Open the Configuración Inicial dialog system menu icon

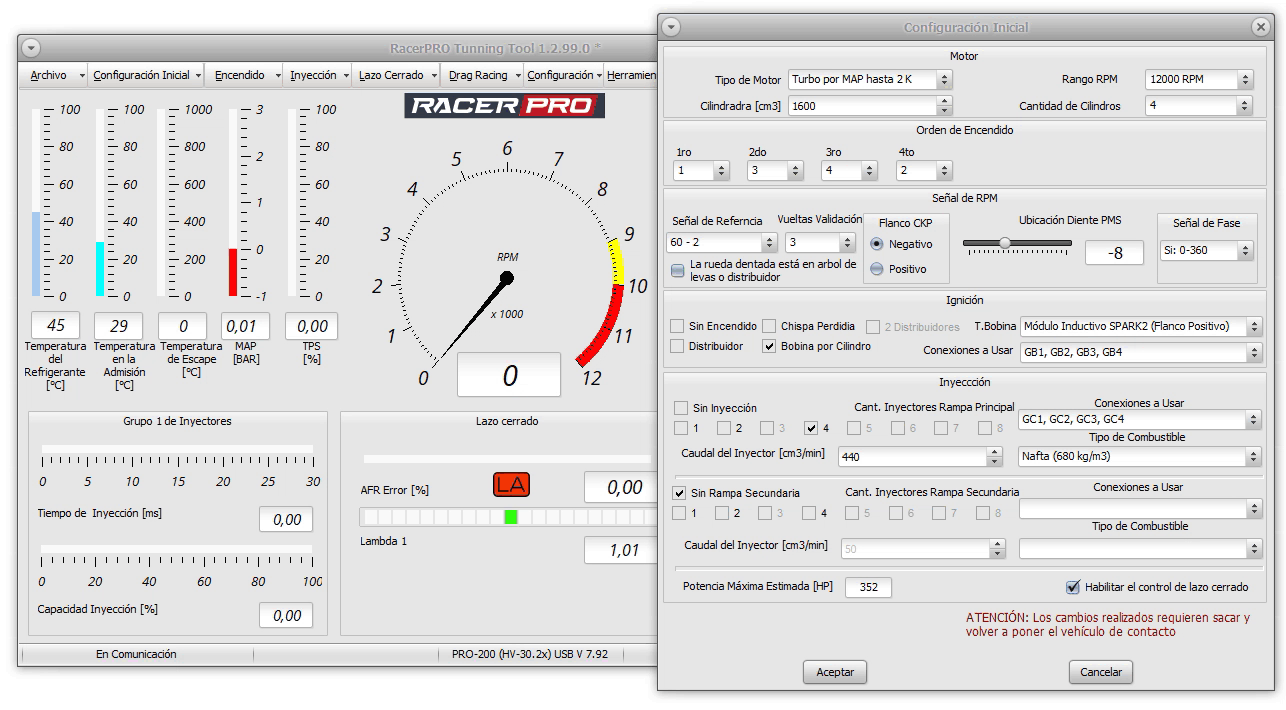(x=671, y=28)
